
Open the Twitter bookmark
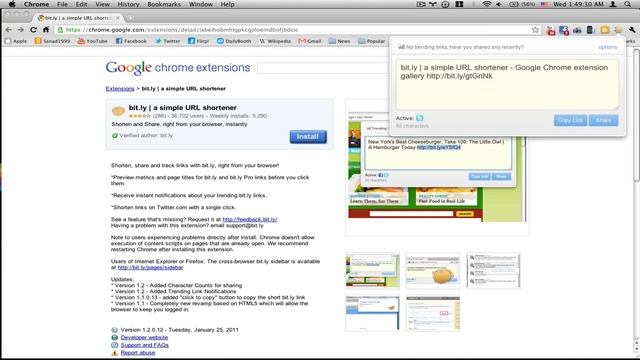(167, 41)
